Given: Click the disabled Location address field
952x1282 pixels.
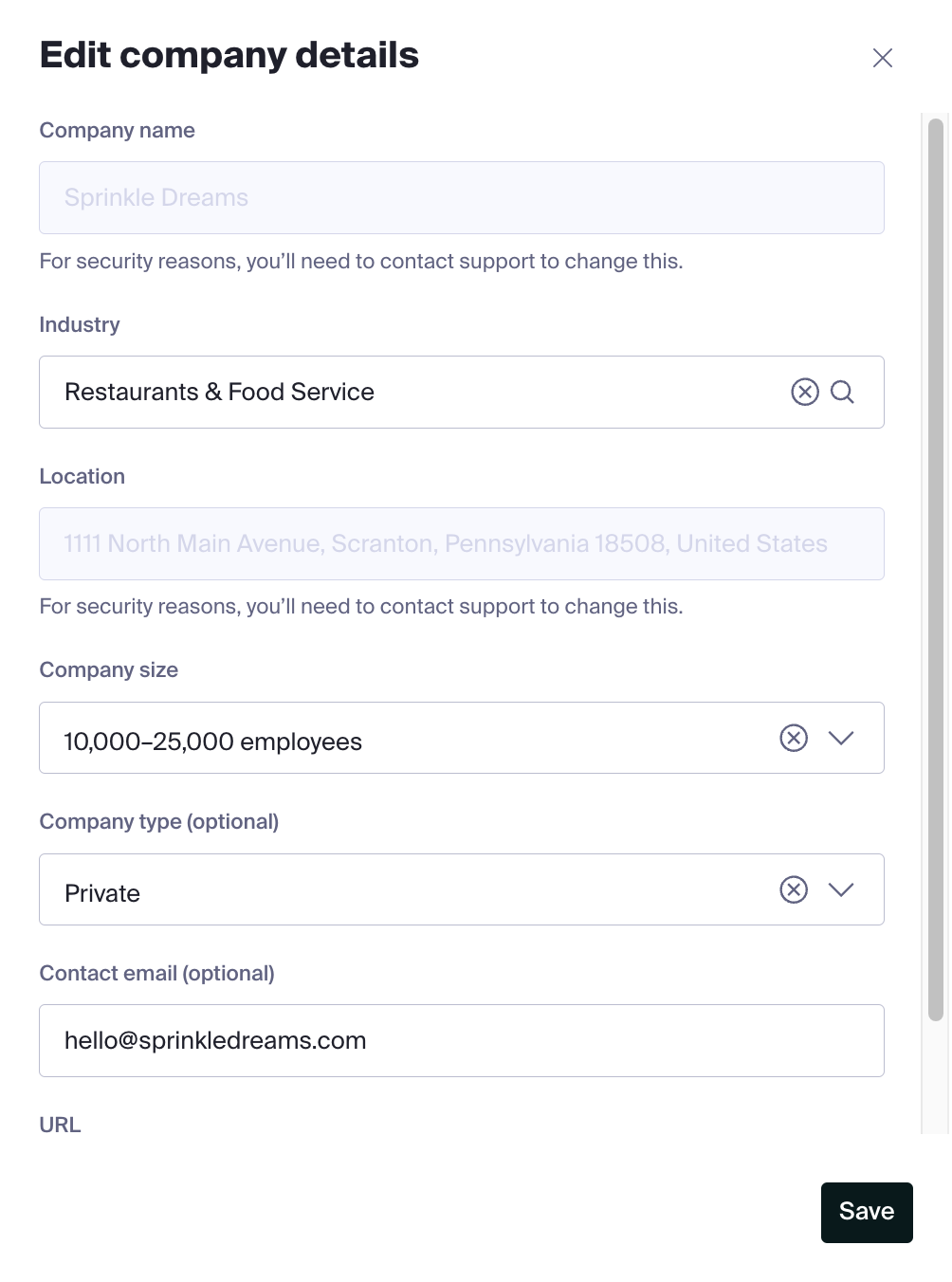Looking at the screenshot, I should [462, 543].
